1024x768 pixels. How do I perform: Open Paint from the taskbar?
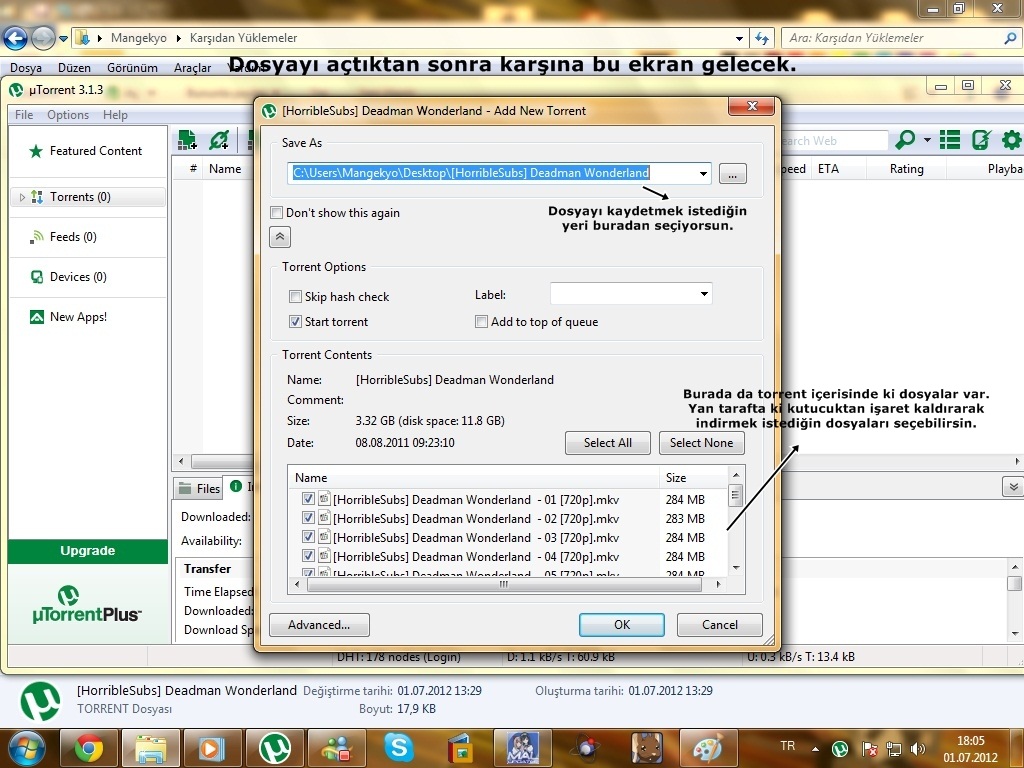[x=709, y=748]
